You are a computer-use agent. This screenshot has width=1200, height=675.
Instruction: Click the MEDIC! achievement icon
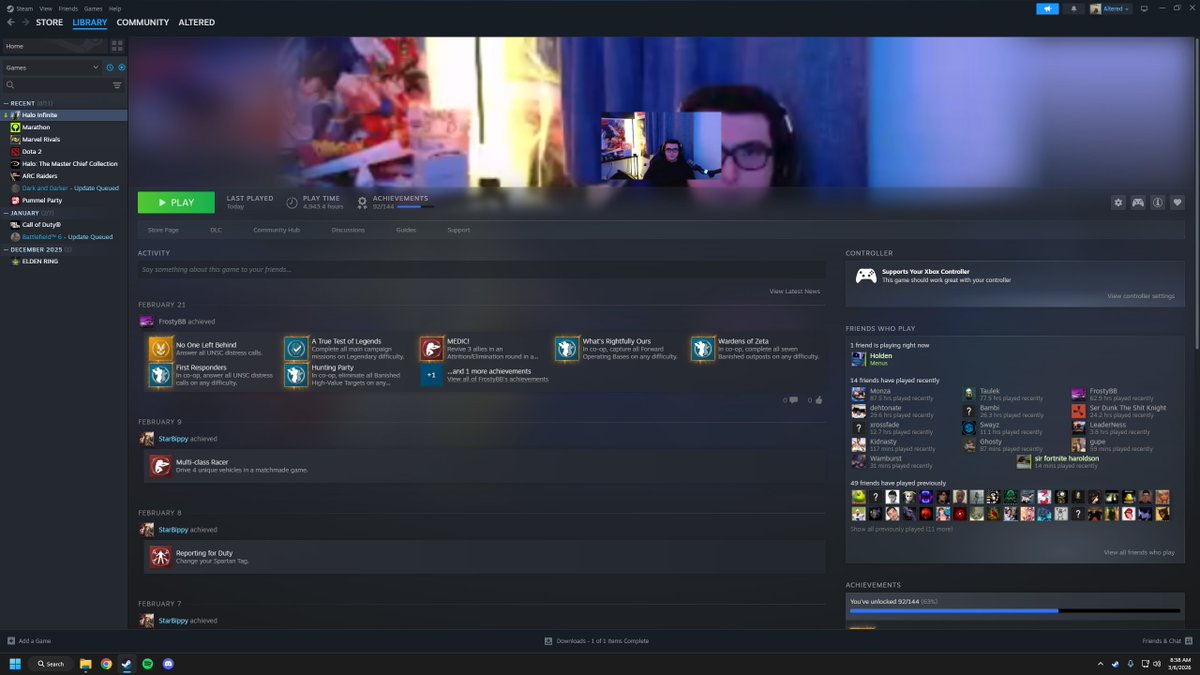click(431, 349)
